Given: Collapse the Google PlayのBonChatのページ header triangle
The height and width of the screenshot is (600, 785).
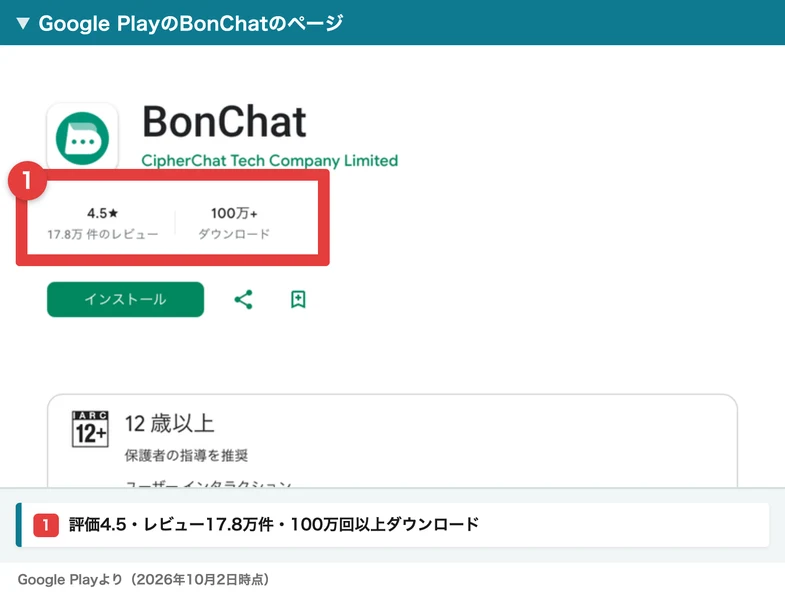Looking at the screenshot, I should 23,23.
